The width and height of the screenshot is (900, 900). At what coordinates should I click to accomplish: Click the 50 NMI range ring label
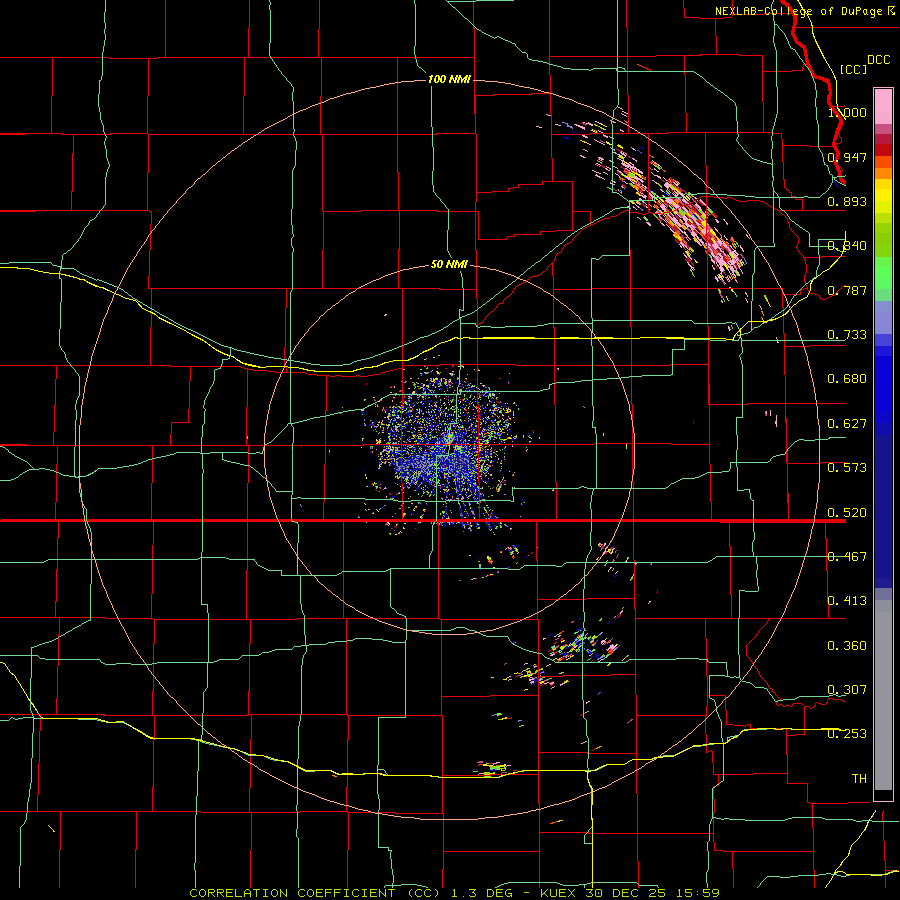449,264
